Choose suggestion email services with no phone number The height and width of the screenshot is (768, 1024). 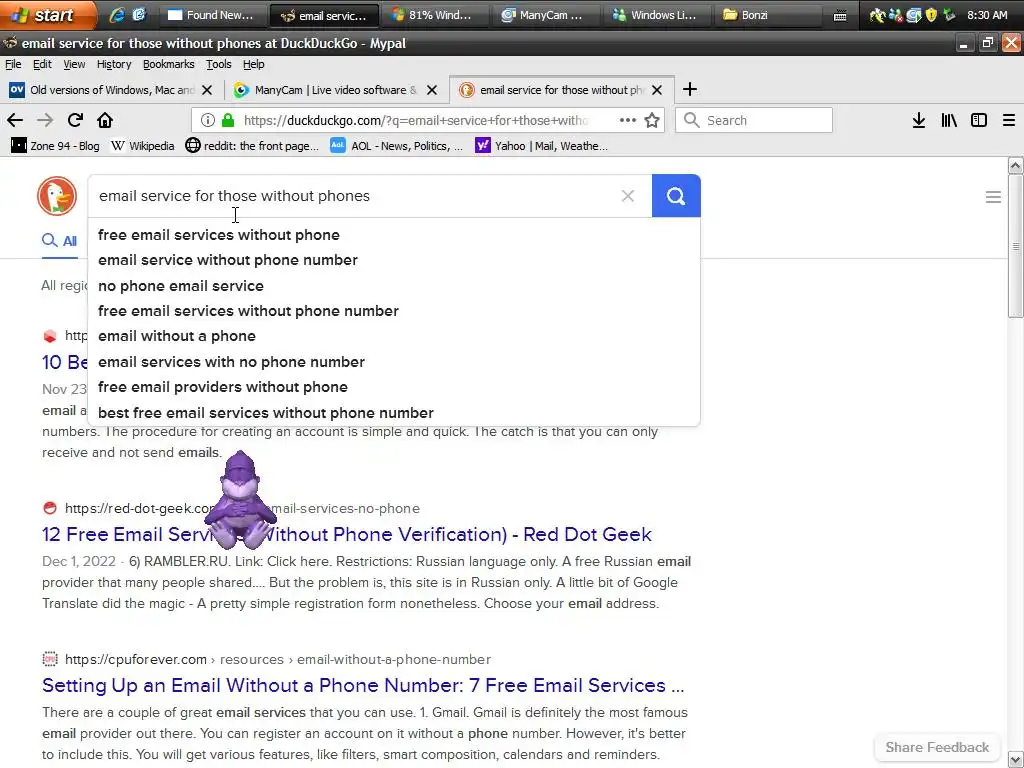[394, 362]
